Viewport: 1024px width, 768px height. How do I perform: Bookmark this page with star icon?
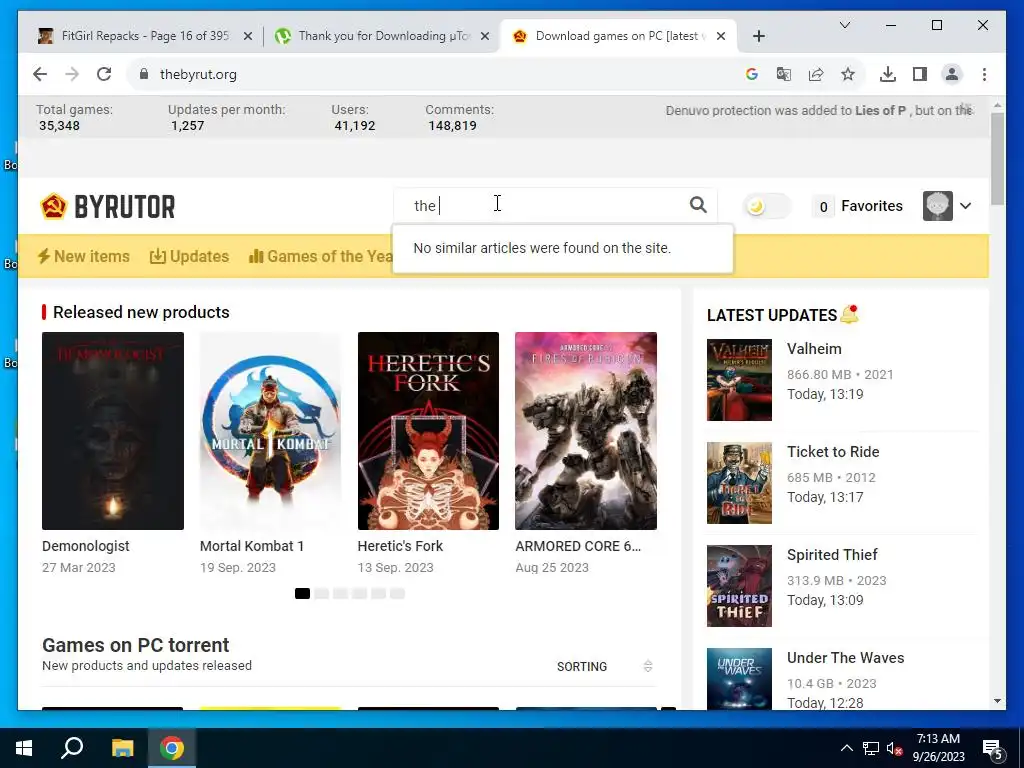848,74
